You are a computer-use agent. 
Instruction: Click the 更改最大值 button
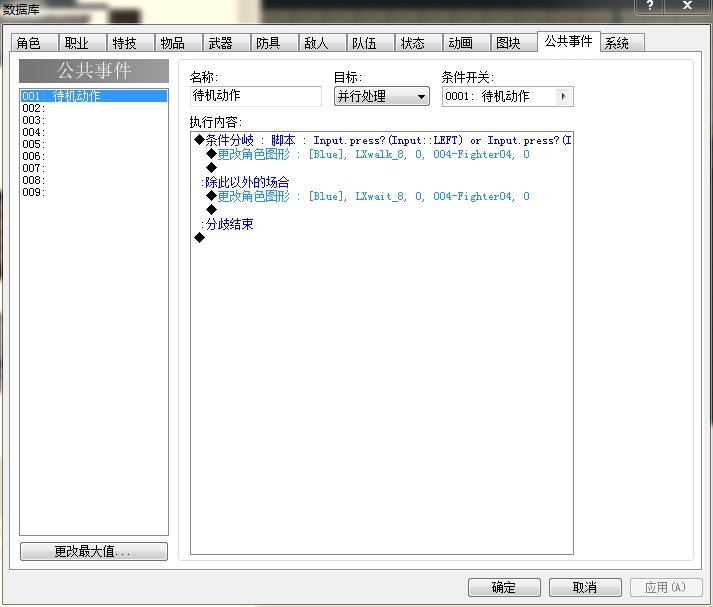point(94,552)
